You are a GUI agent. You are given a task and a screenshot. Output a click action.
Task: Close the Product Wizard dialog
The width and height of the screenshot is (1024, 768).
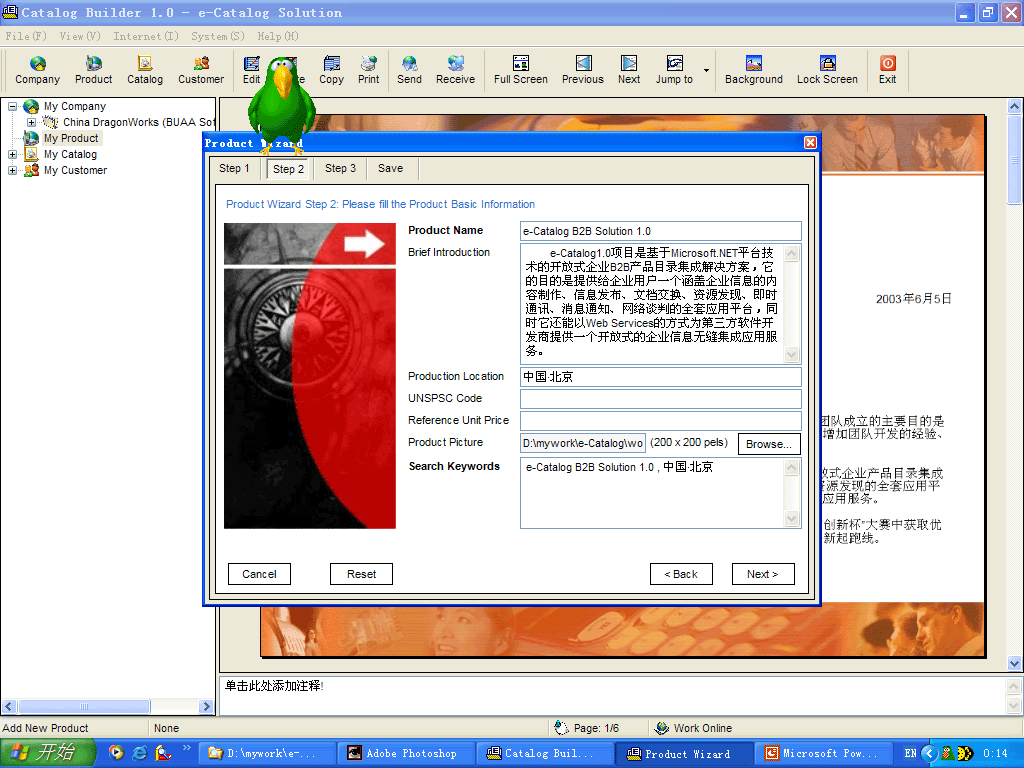(810, 142)
